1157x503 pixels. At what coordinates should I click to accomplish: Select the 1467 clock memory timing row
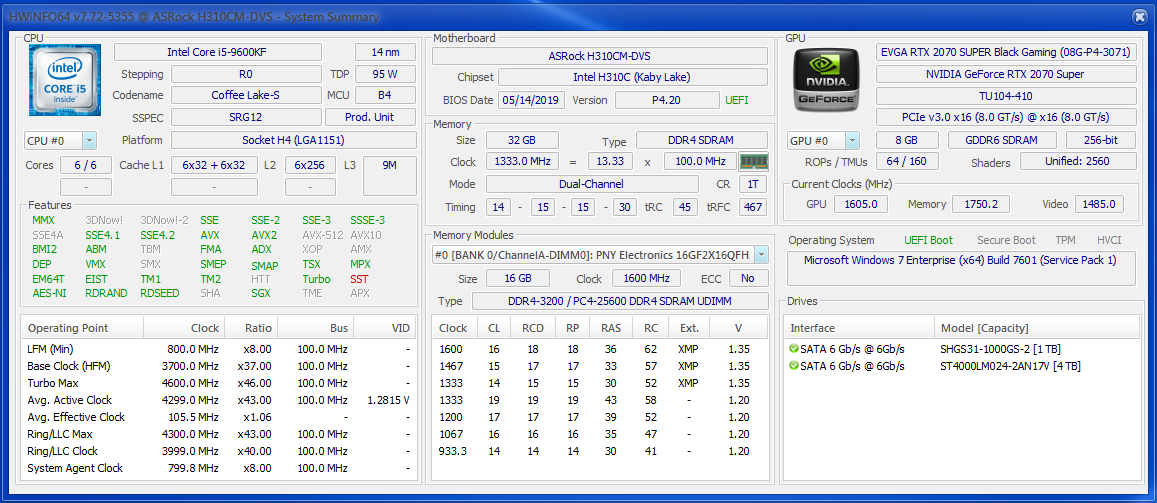click(x=599, y=366)
